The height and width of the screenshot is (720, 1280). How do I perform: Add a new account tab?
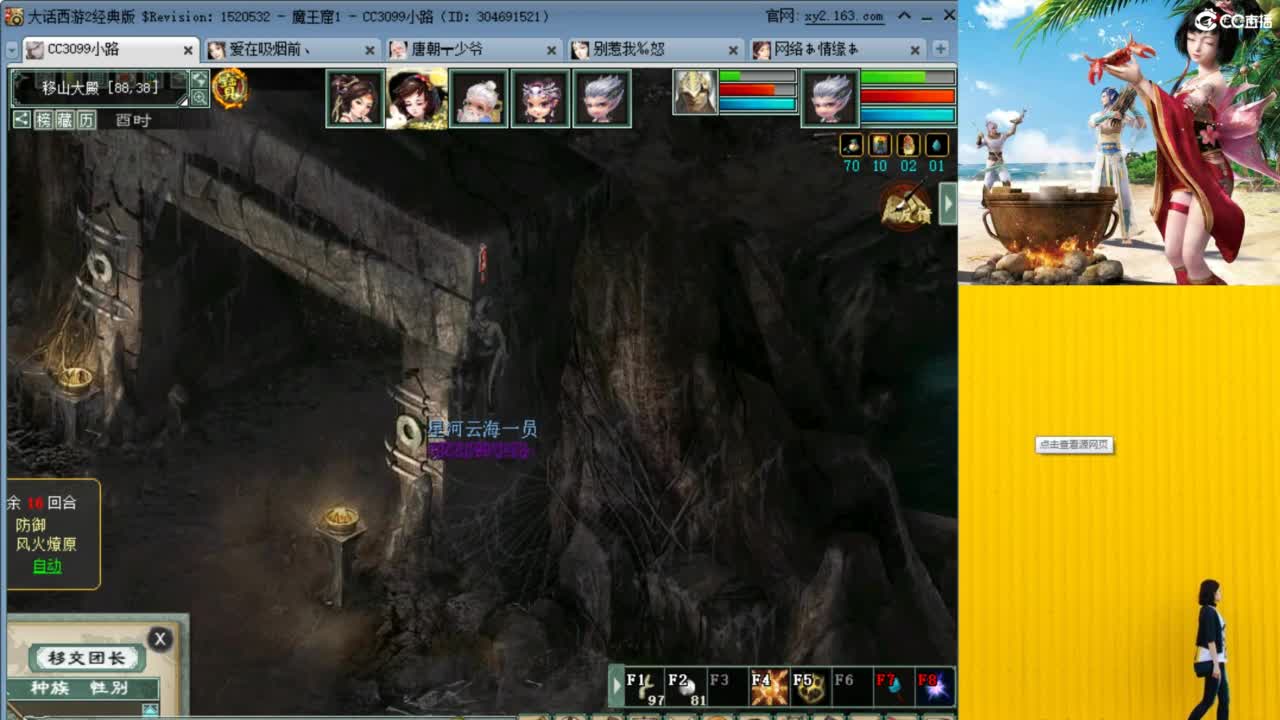[941, 48]
